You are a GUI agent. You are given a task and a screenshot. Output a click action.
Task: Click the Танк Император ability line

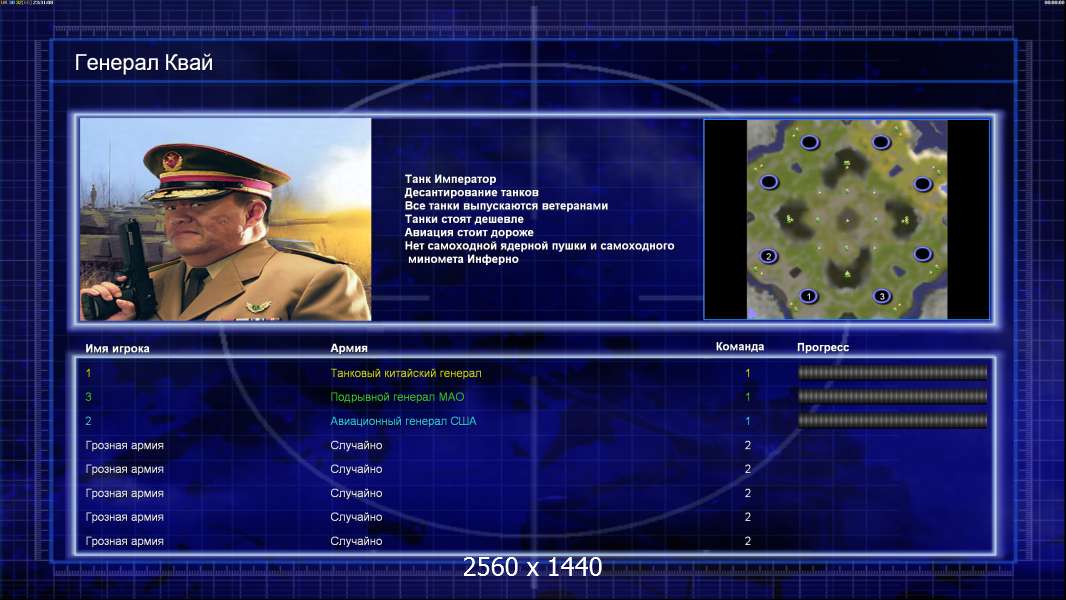450,179
